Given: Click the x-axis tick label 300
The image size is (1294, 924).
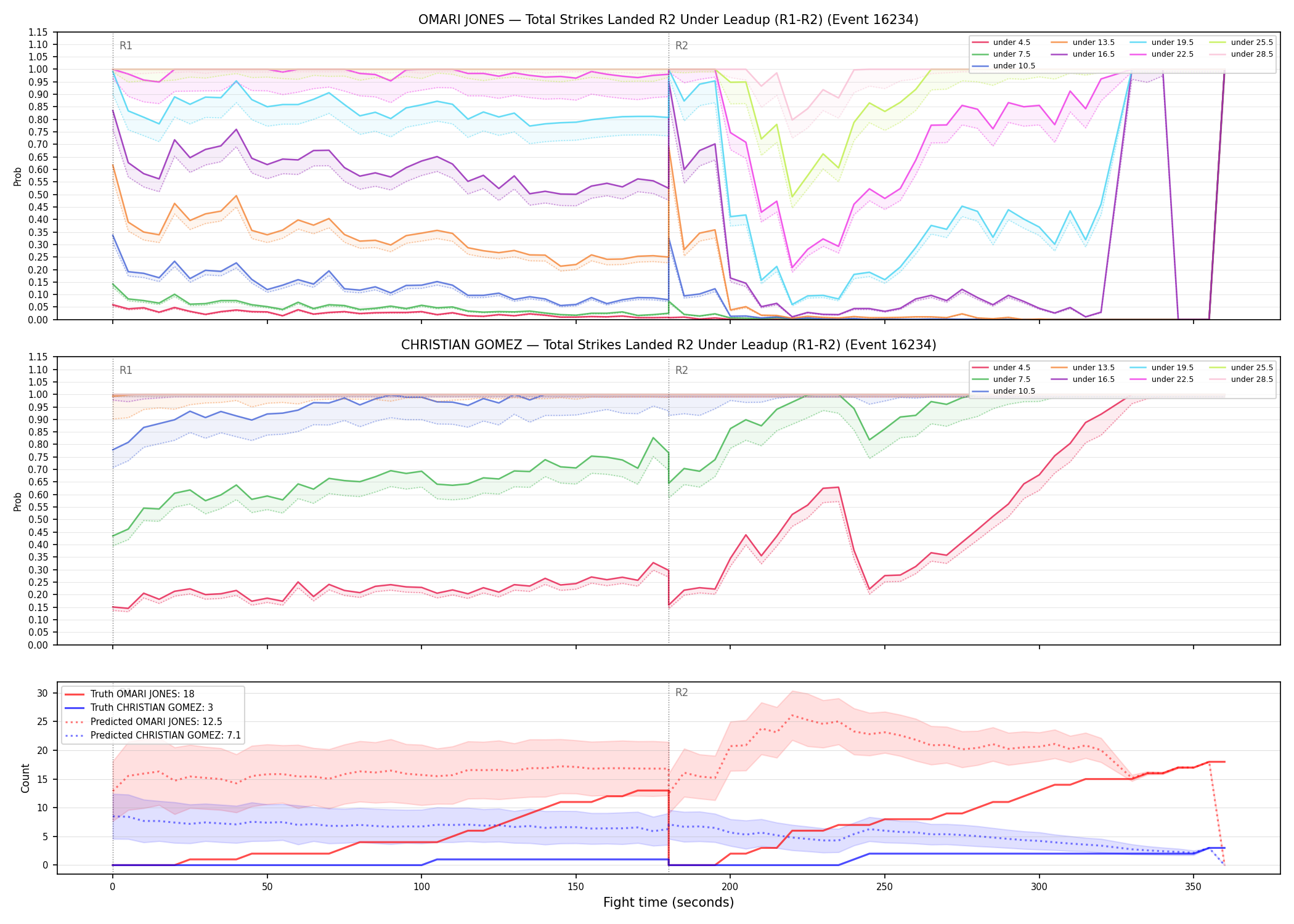Looking at the screenshot, I should 1039,887.
